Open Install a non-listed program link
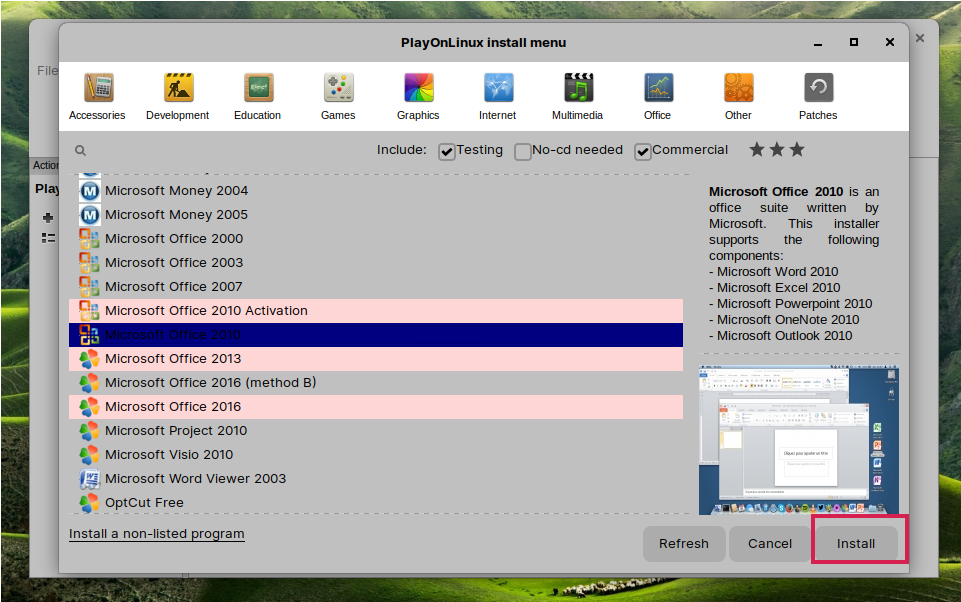This screenshot has width=961, height=602. coord(157,534)
